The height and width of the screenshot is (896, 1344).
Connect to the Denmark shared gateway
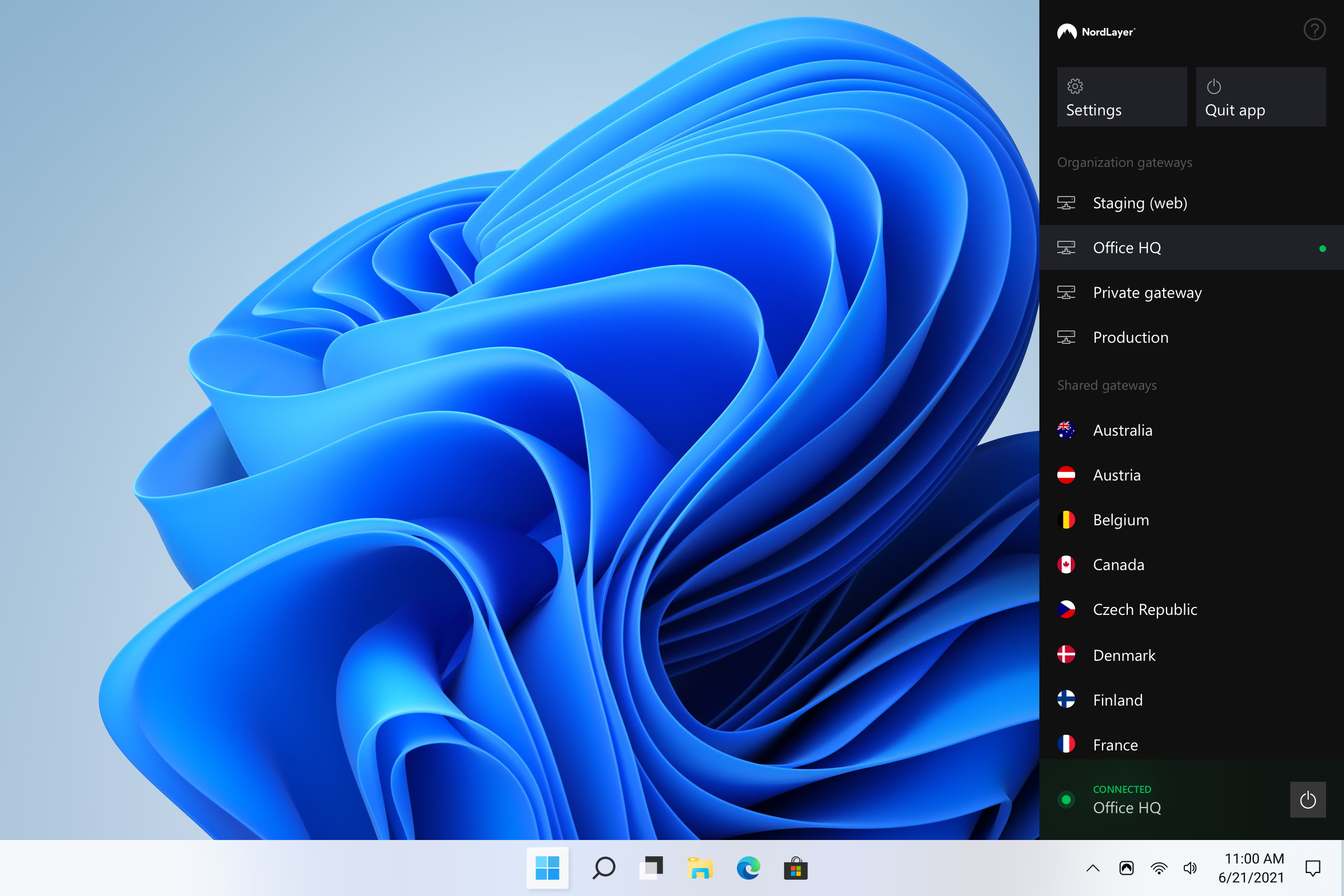point(1123,655)
